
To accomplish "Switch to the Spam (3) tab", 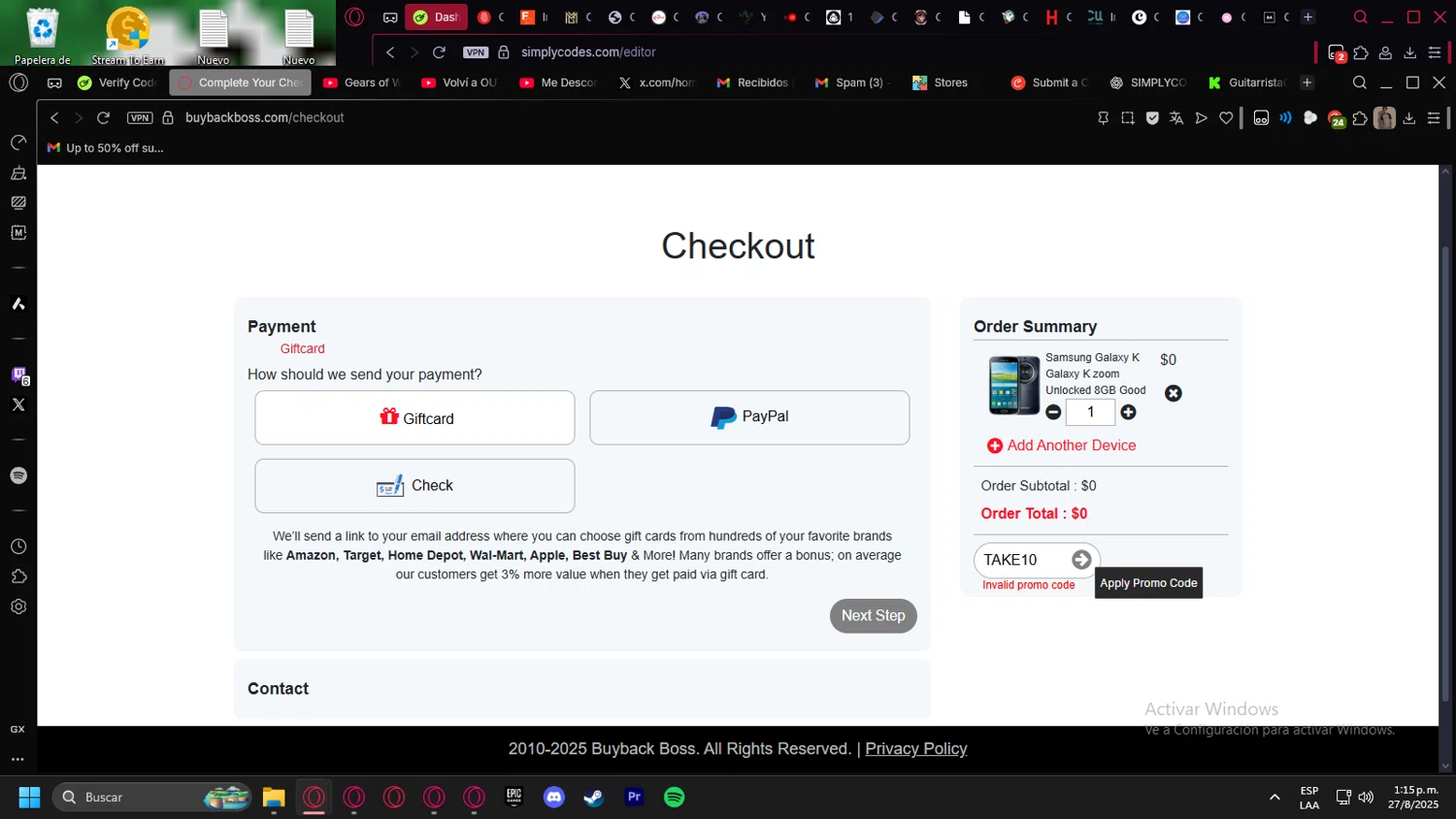I will coord(850,82).
